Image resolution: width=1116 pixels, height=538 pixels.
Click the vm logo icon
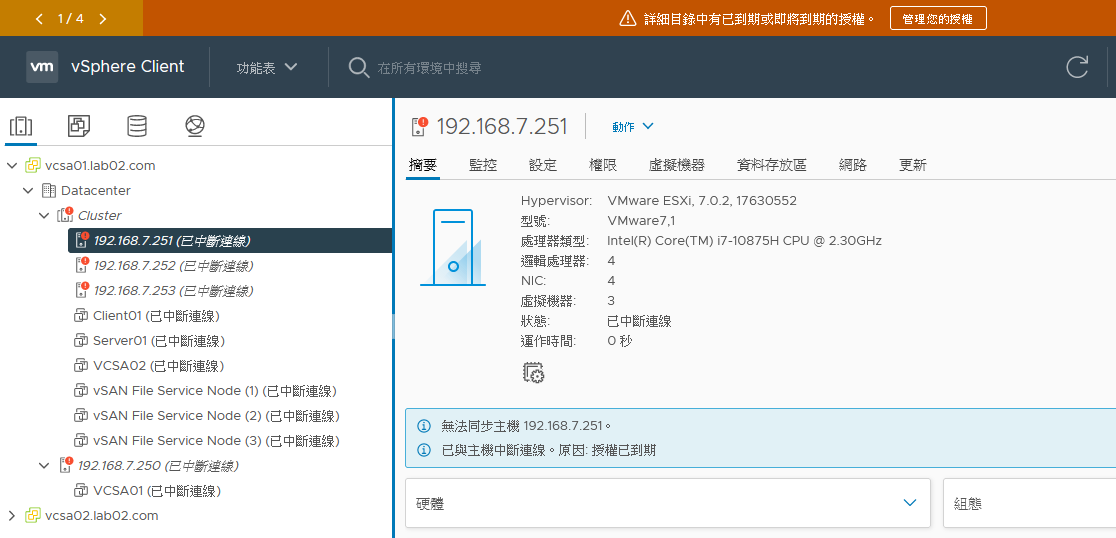pyautogui.click(x=42, y=67)
